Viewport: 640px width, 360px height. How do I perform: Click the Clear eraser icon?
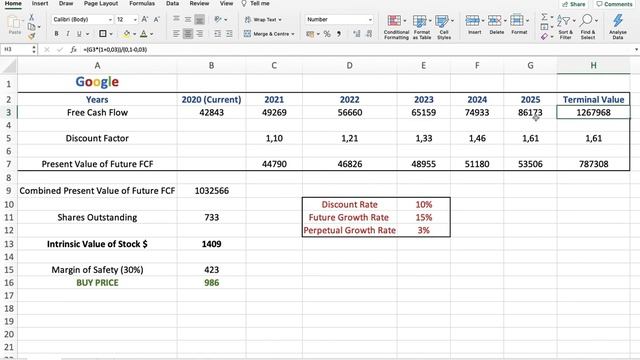click(544, 36)
